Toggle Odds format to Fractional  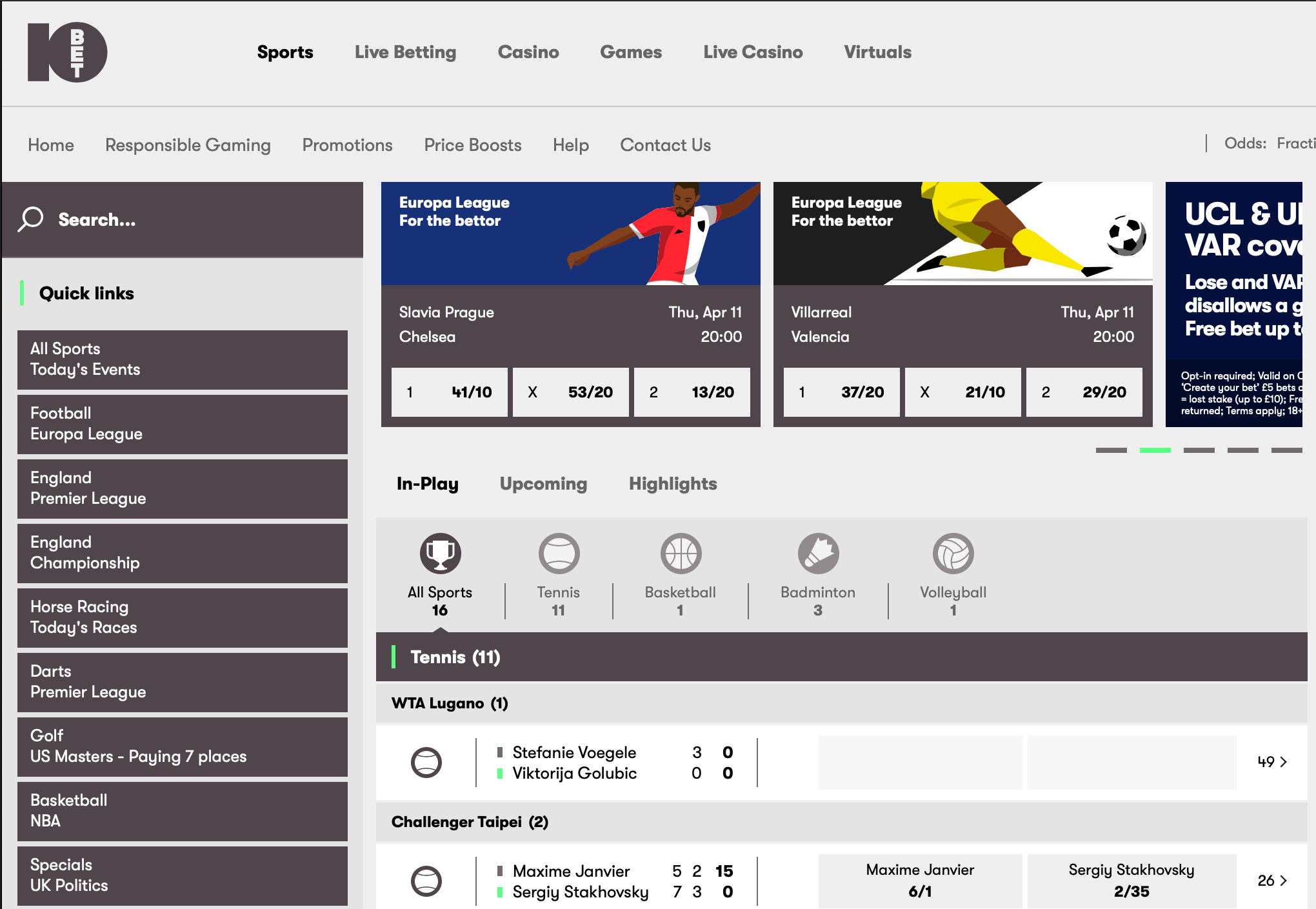pos(1296,145)
